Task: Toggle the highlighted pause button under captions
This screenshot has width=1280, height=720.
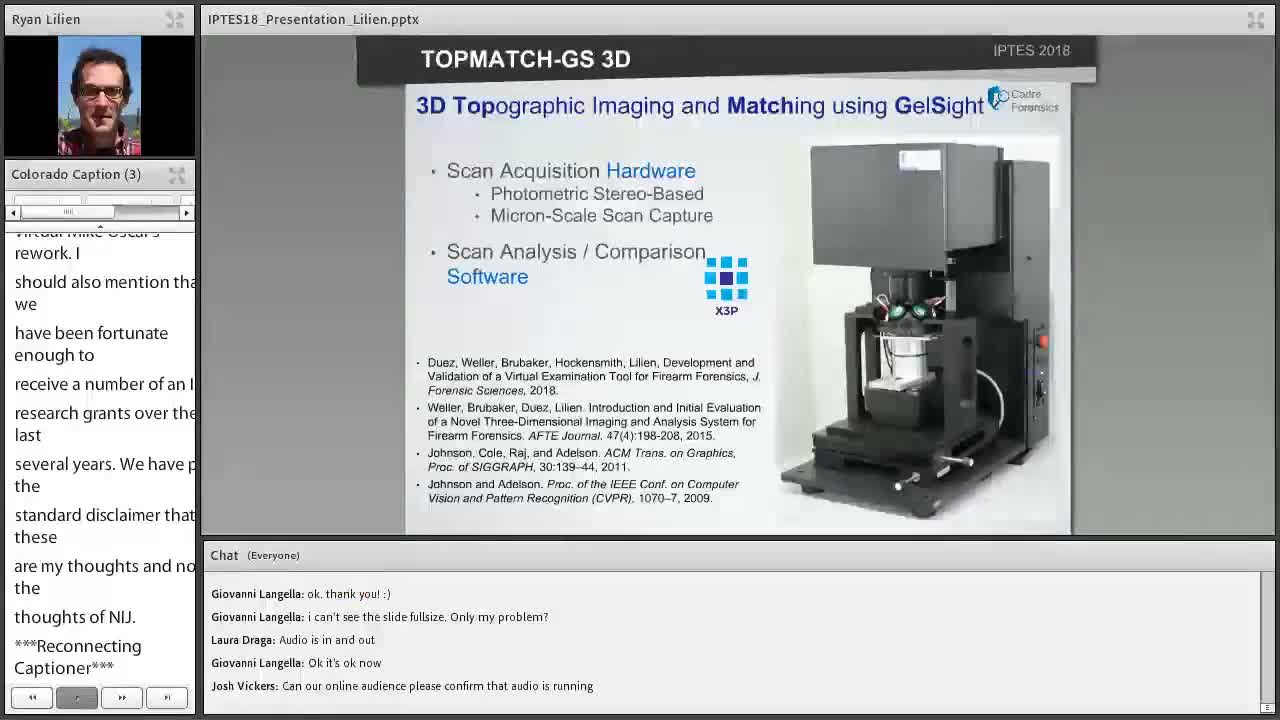Action: click(x=76, y=698)
